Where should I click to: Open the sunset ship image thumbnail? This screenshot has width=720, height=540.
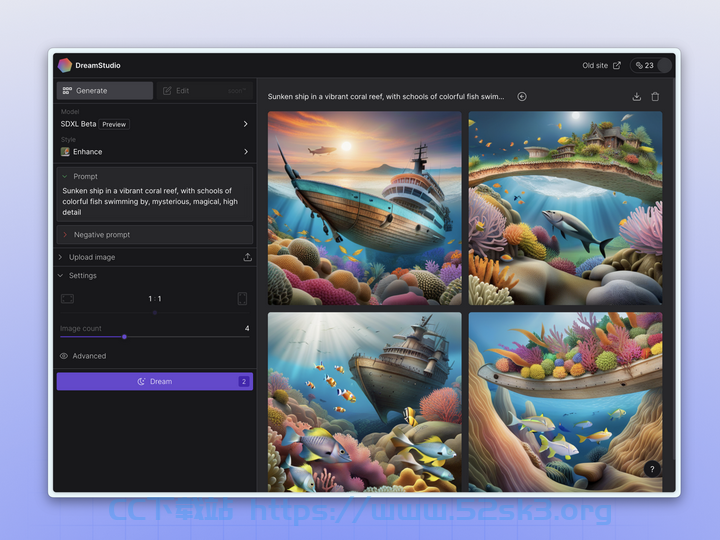click(x=365, y=208)
